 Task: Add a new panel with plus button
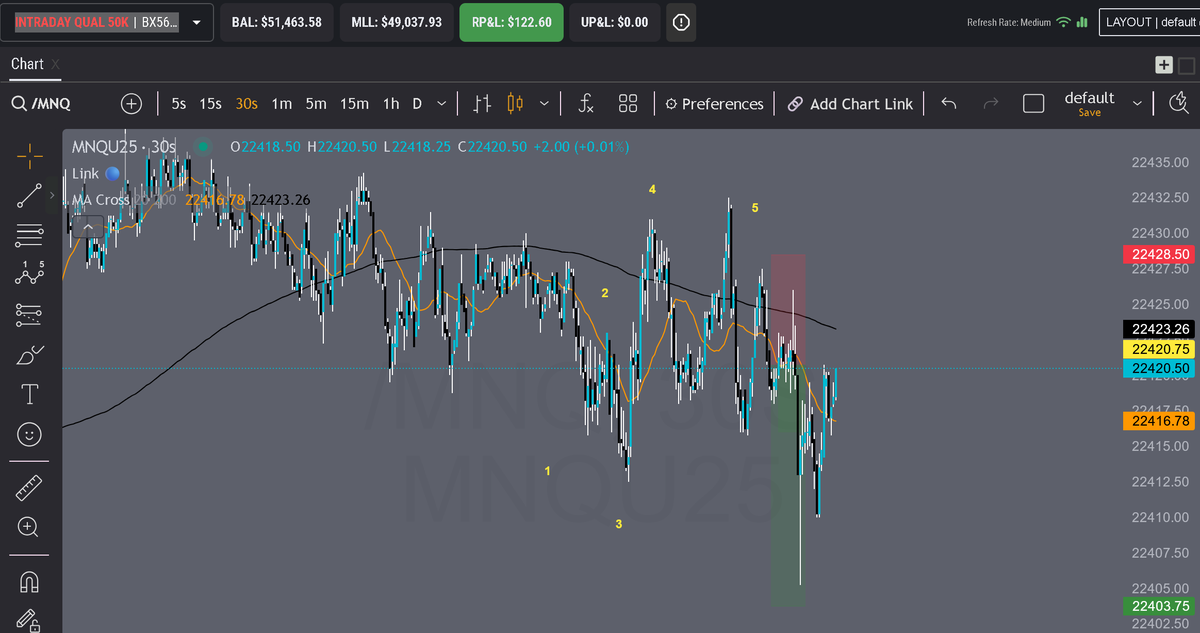1164,64
